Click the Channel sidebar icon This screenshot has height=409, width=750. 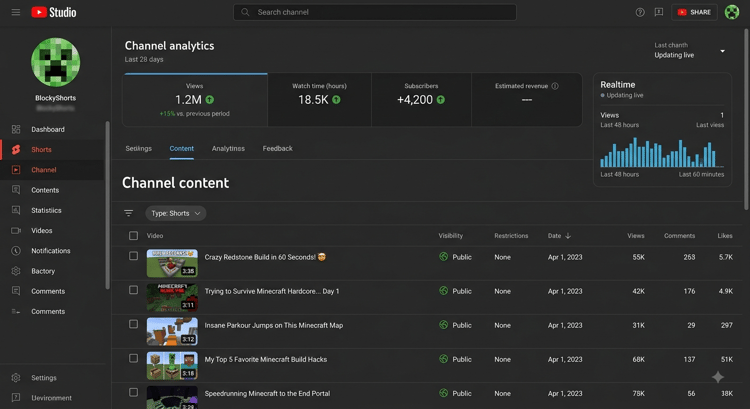pos(16,170)
